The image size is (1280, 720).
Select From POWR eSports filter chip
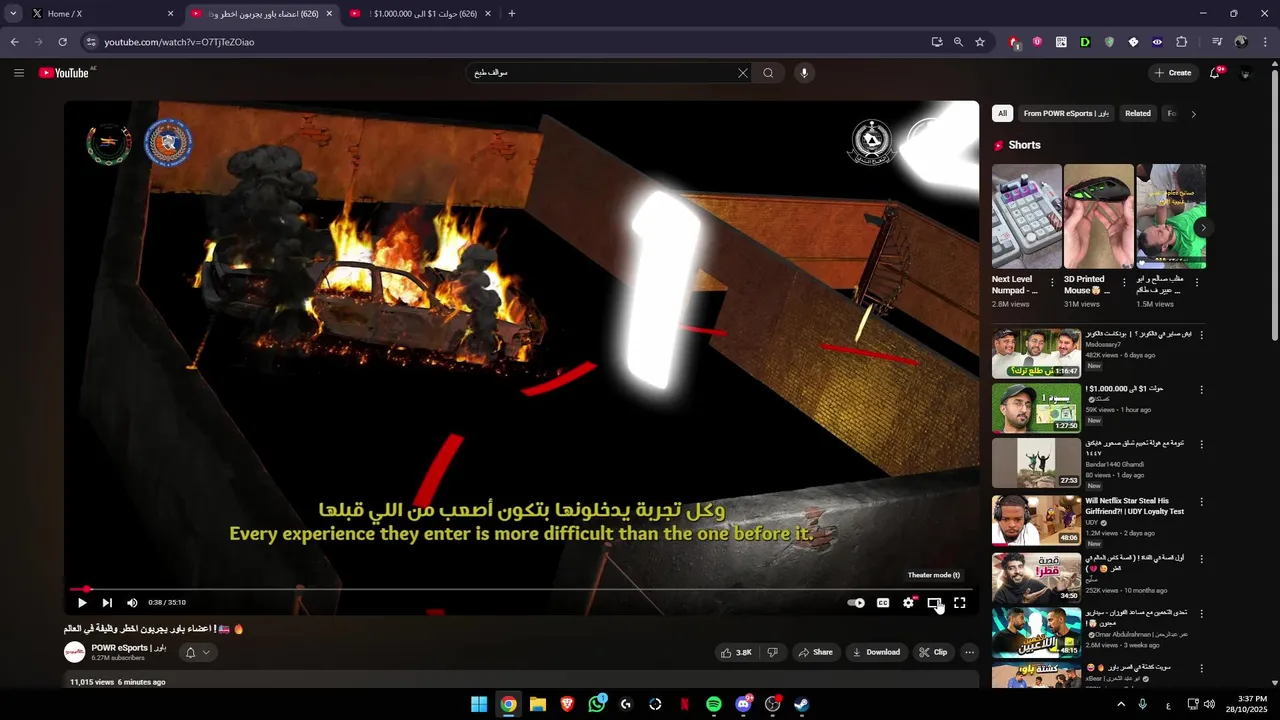(x=1066, y=113)
